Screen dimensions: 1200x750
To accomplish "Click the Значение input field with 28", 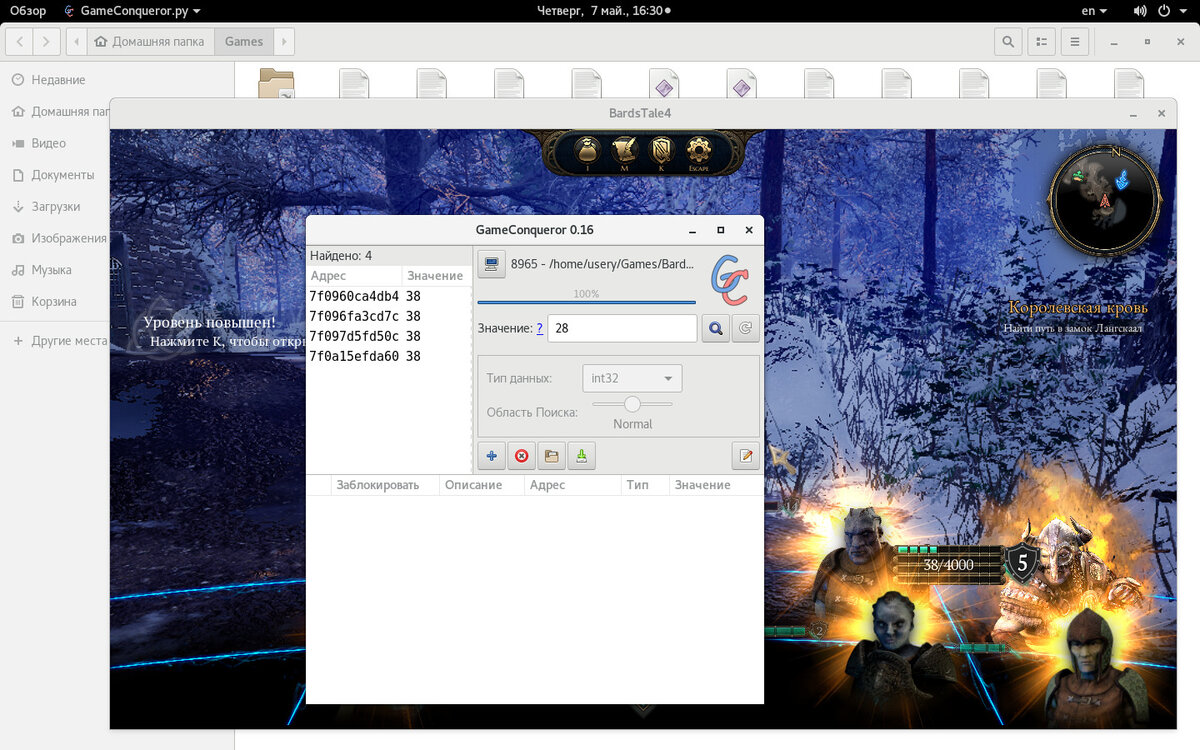I will (622, 328).
